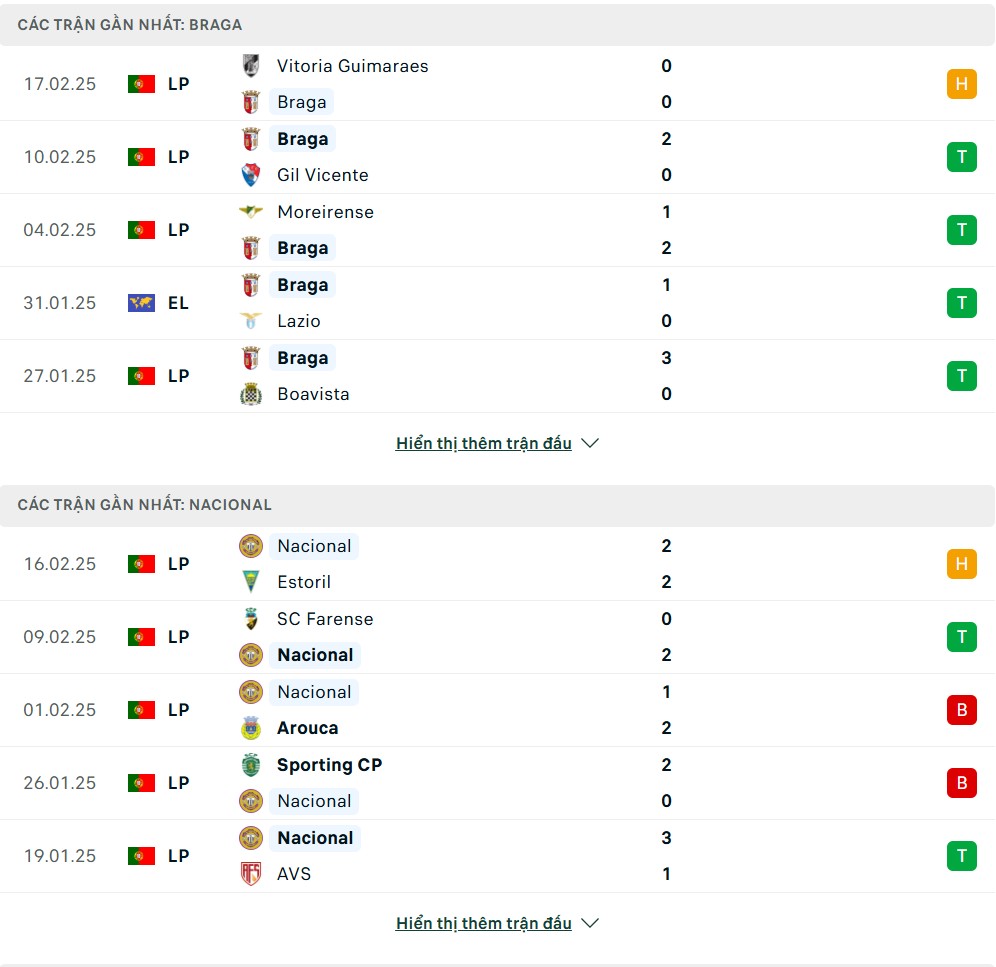Click the Arouca club crest
The image size is (996, 967).
click(251, 728)
